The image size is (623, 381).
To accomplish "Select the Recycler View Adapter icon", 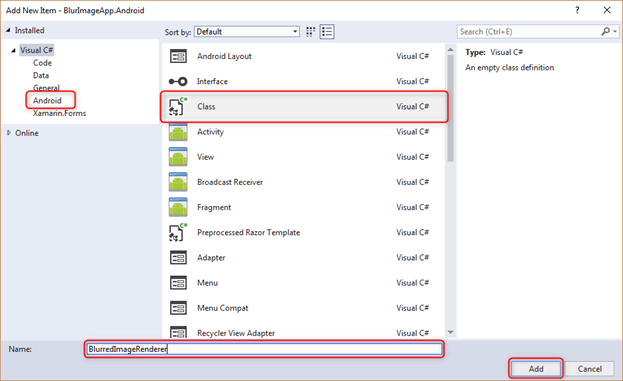I will [x=178, y=332].
